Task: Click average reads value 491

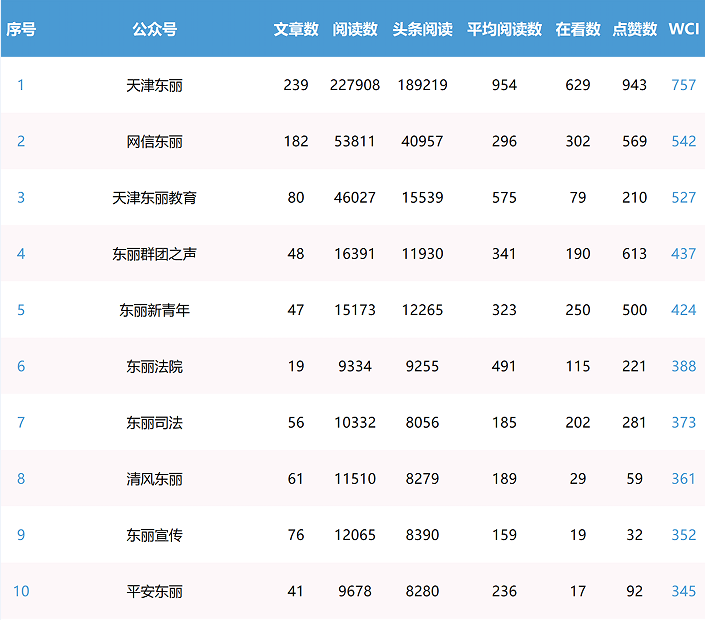Action: [x=504, y=366]
